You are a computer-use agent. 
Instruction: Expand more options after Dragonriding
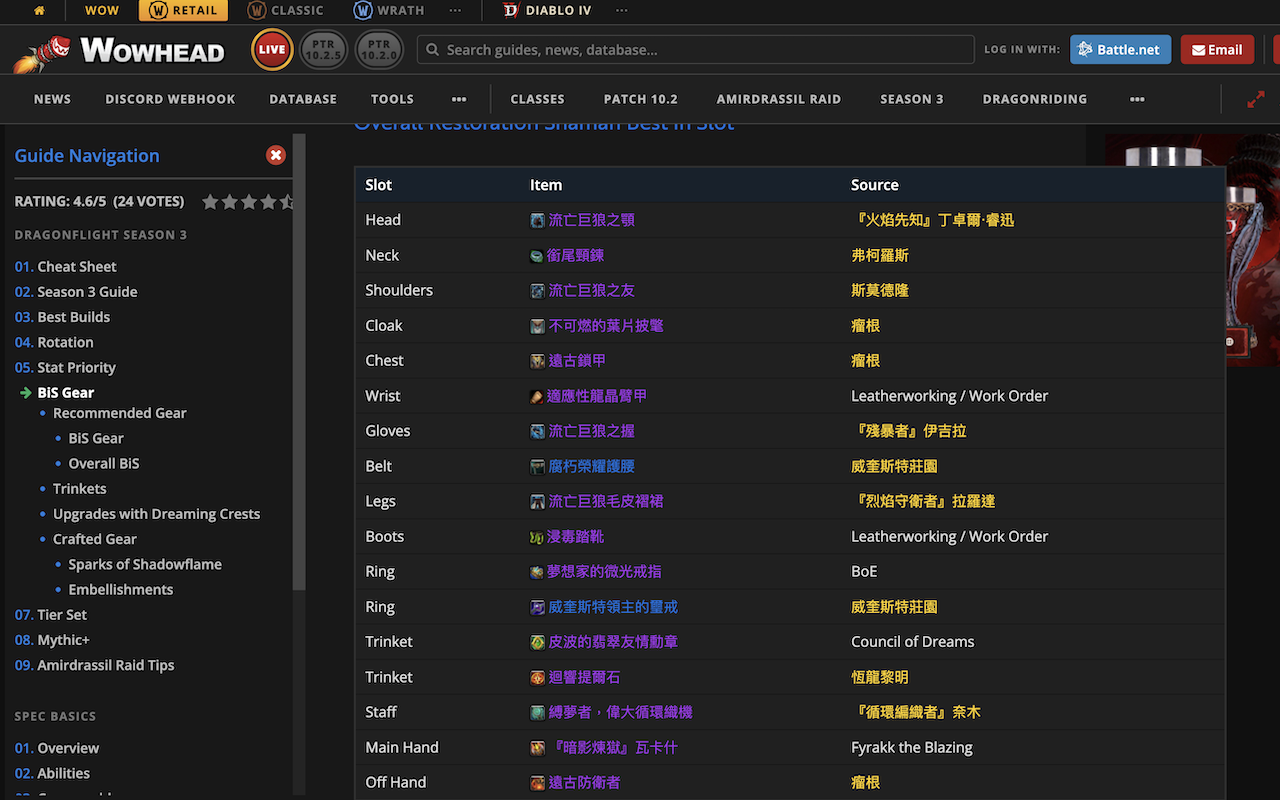tap(1137, 99)
